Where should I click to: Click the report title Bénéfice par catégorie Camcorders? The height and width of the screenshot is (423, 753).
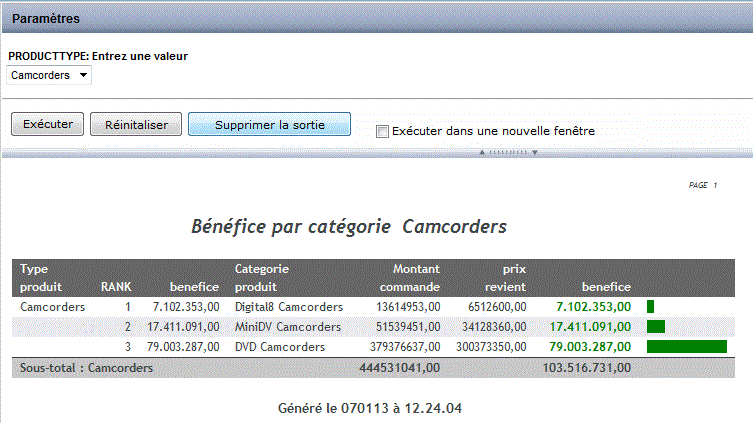[349, 227]
